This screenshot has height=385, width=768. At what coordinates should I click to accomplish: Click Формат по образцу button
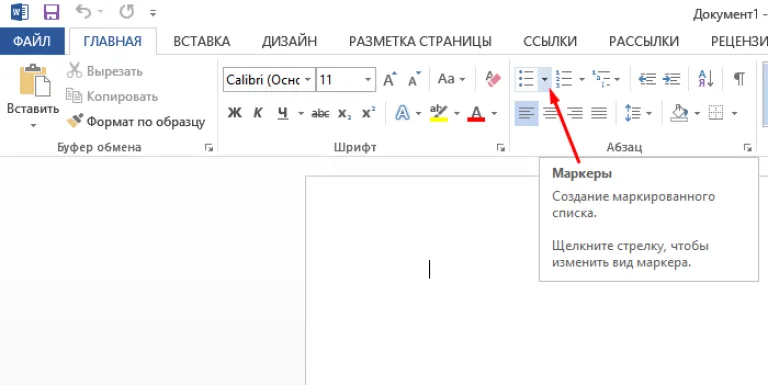click(x=136, y=122)
